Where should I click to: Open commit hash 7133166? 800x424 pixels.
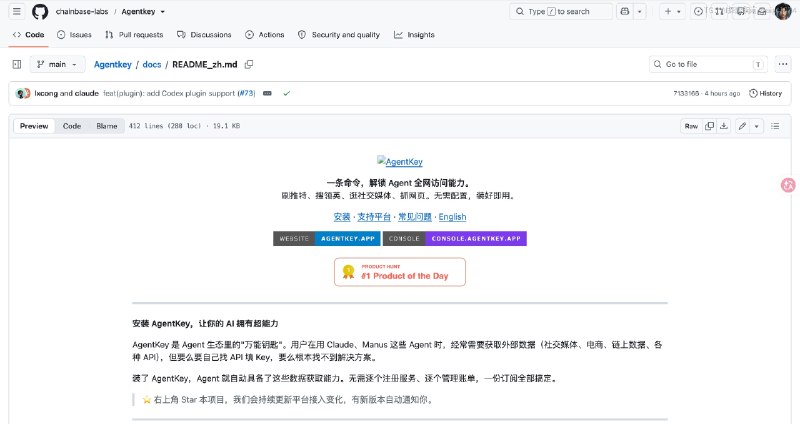click(686, 93)
